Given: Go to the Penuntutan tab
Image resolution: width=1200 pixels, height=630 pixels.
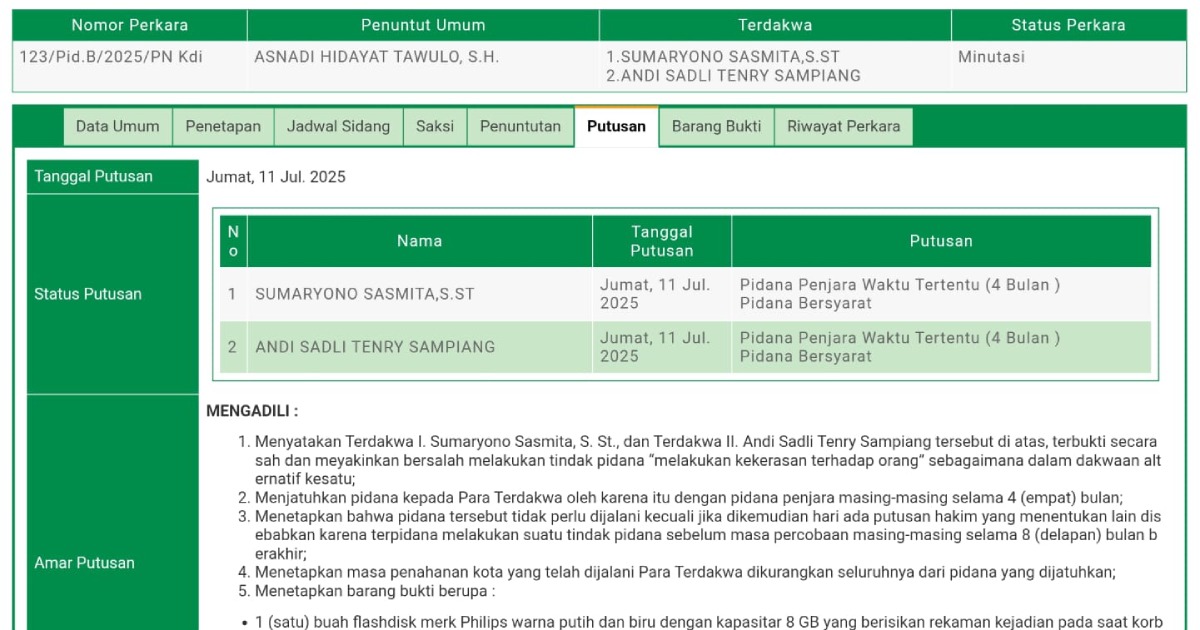Looking at the screenshot, I should click(x=520, y=127).
